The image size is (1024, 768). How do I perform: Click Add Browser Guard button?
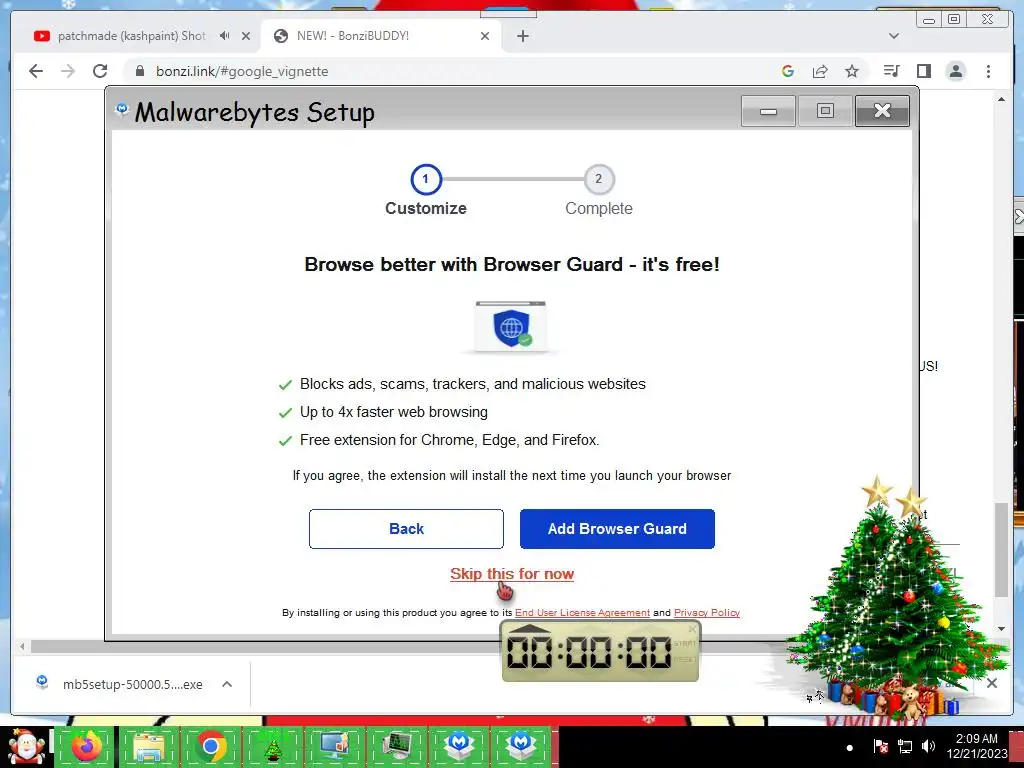pos(617,529)
